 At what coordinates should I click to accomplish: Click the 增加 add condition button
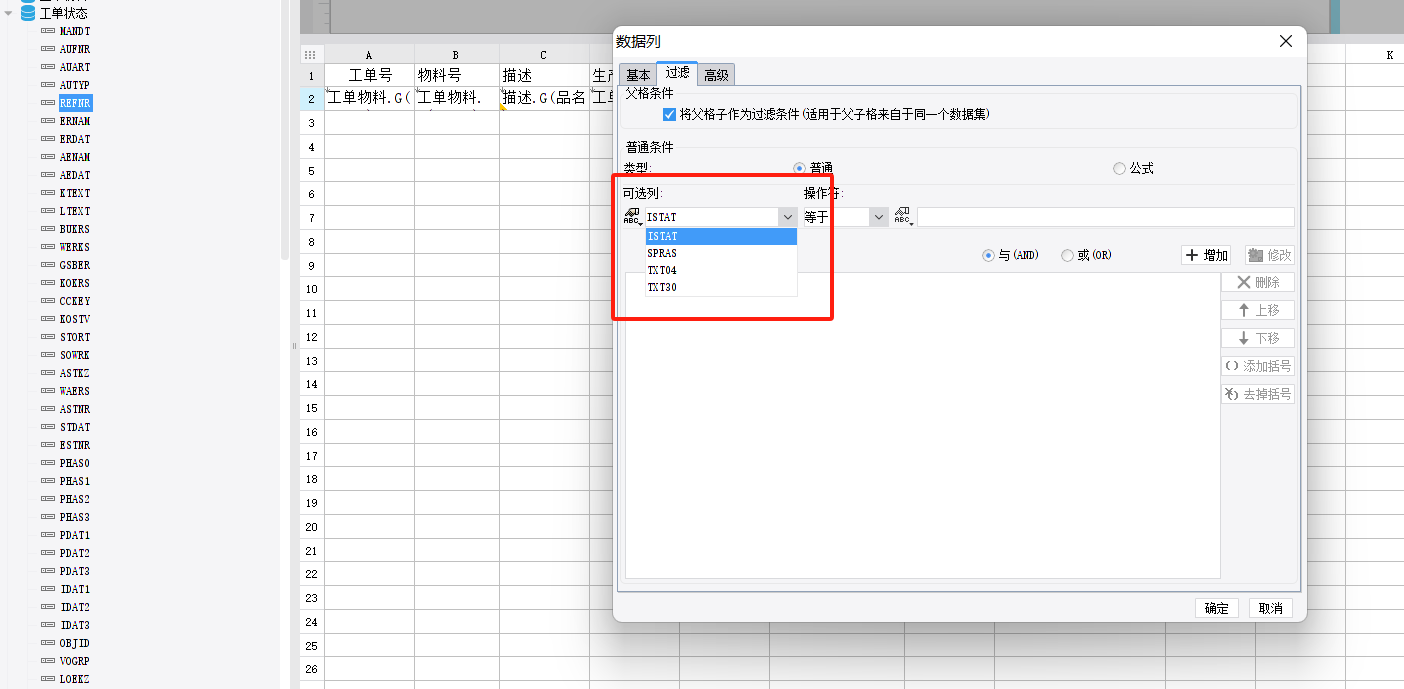(x=1207, y=255)
